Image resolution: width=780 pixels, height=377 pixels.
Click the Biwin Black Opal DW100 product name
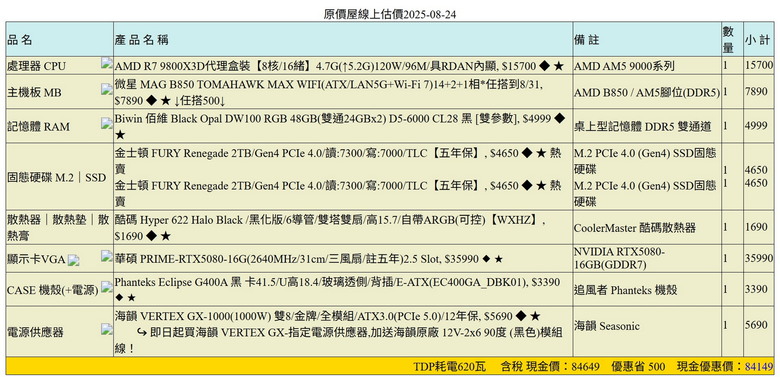point(340,127)
